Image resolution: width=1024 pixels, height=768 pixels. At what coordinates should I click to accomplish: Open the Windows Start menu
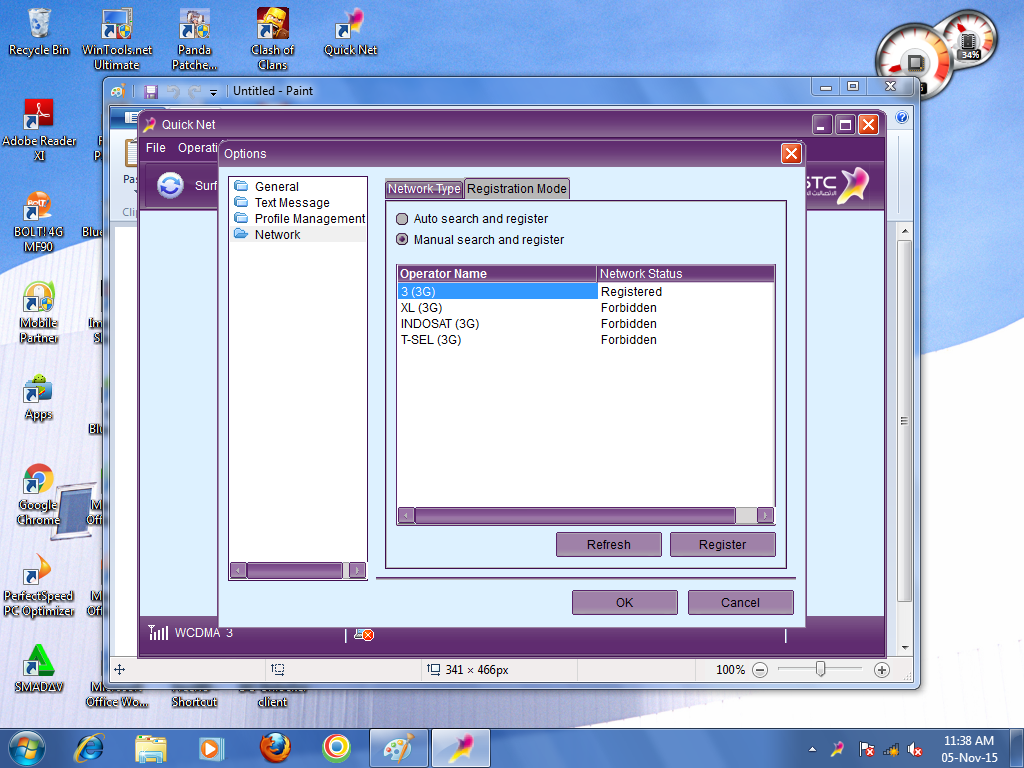pyautogui.click(x=26, y=748)
